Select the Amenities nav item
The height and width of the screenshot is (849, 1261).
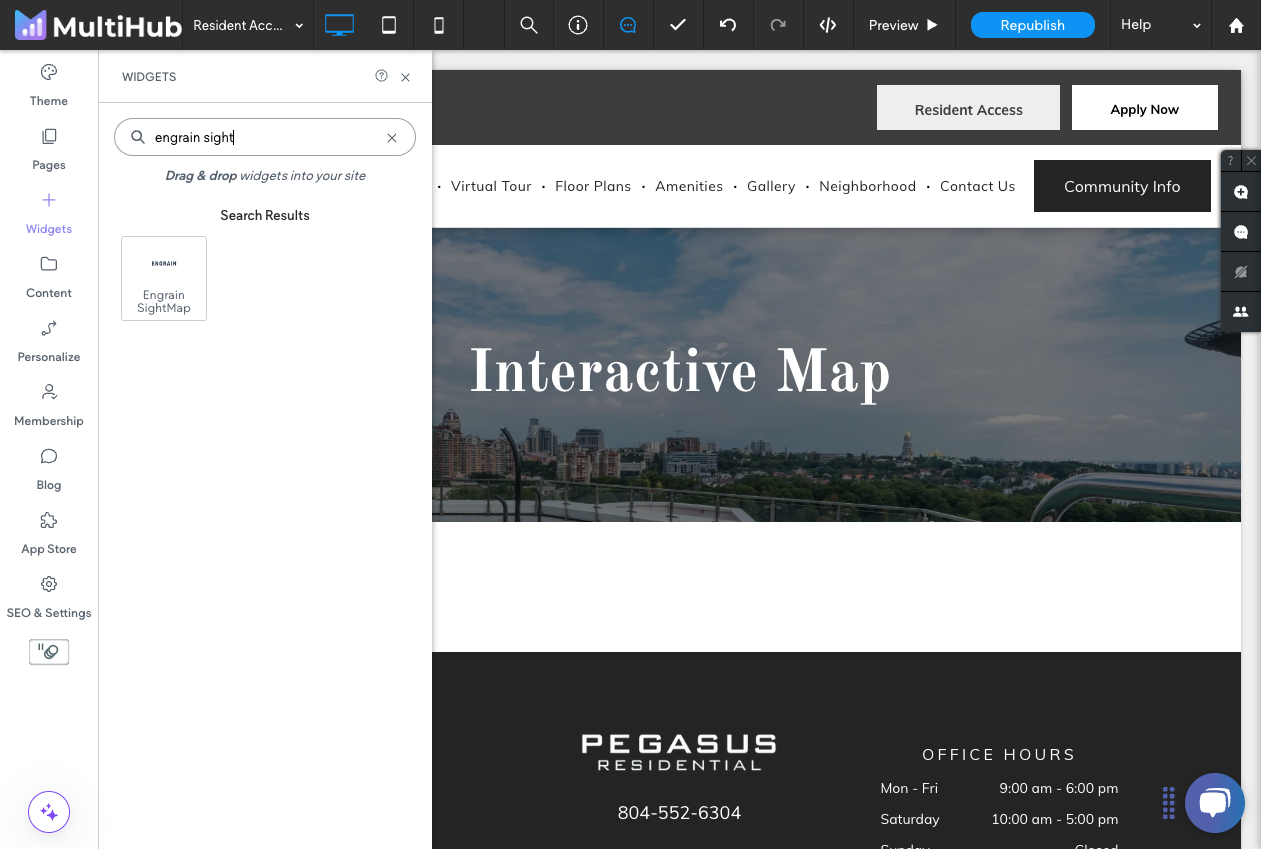(689, 186)
